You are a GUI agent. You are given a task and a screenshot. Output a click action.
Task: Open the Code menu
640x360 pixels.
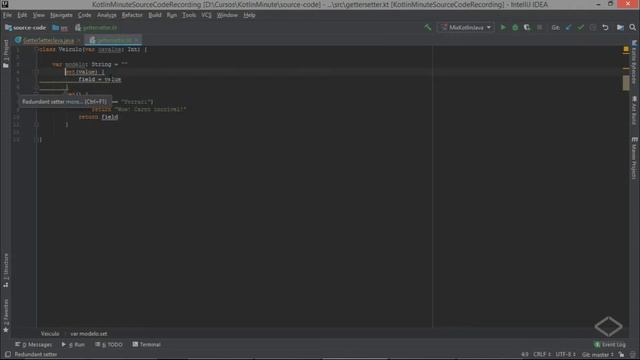(84, 15)
